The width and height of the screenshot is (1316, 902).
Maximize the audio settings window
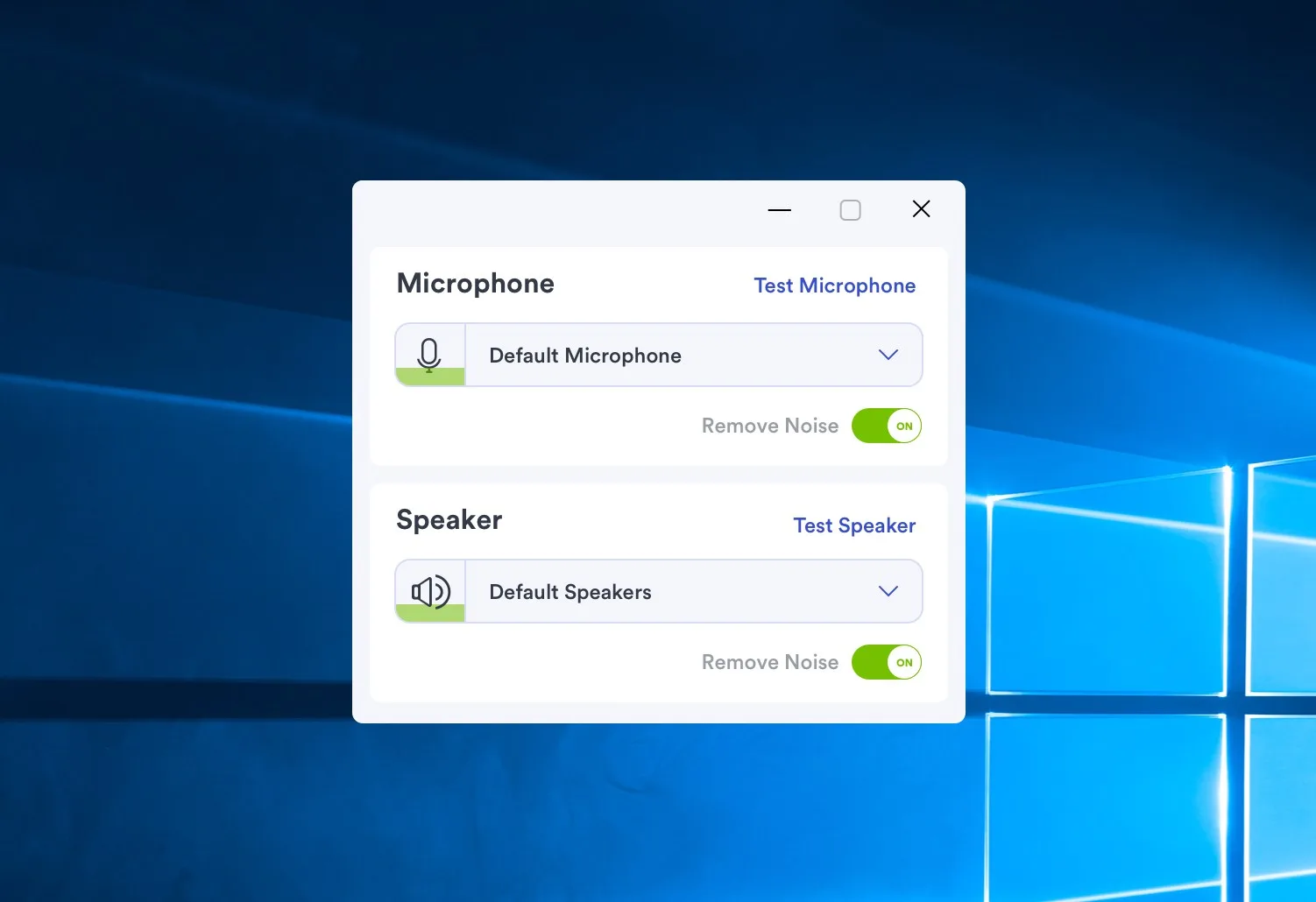point(850,210)
